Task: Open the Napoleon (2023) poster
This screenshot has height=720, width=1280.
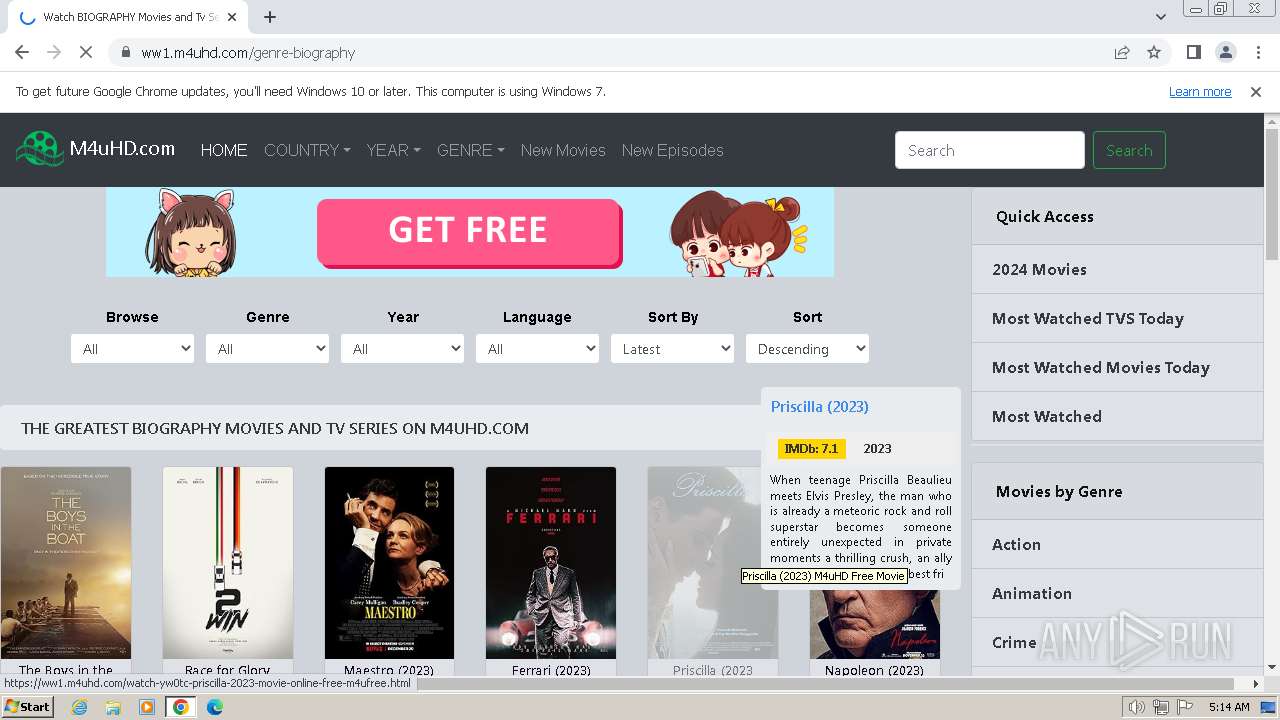Action: pos(874,624)
